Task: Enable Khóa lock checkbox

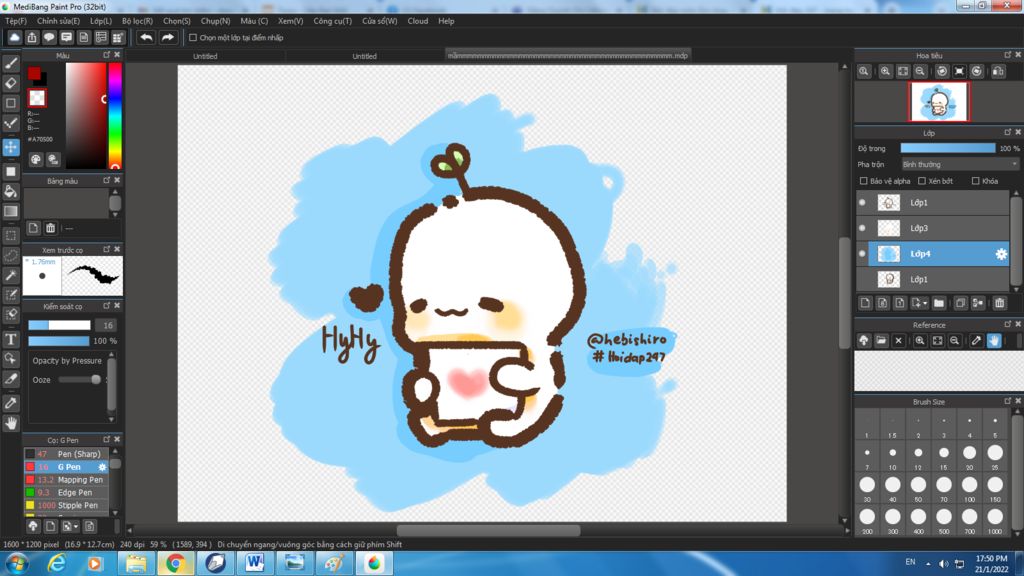Action: pos(975,181)
